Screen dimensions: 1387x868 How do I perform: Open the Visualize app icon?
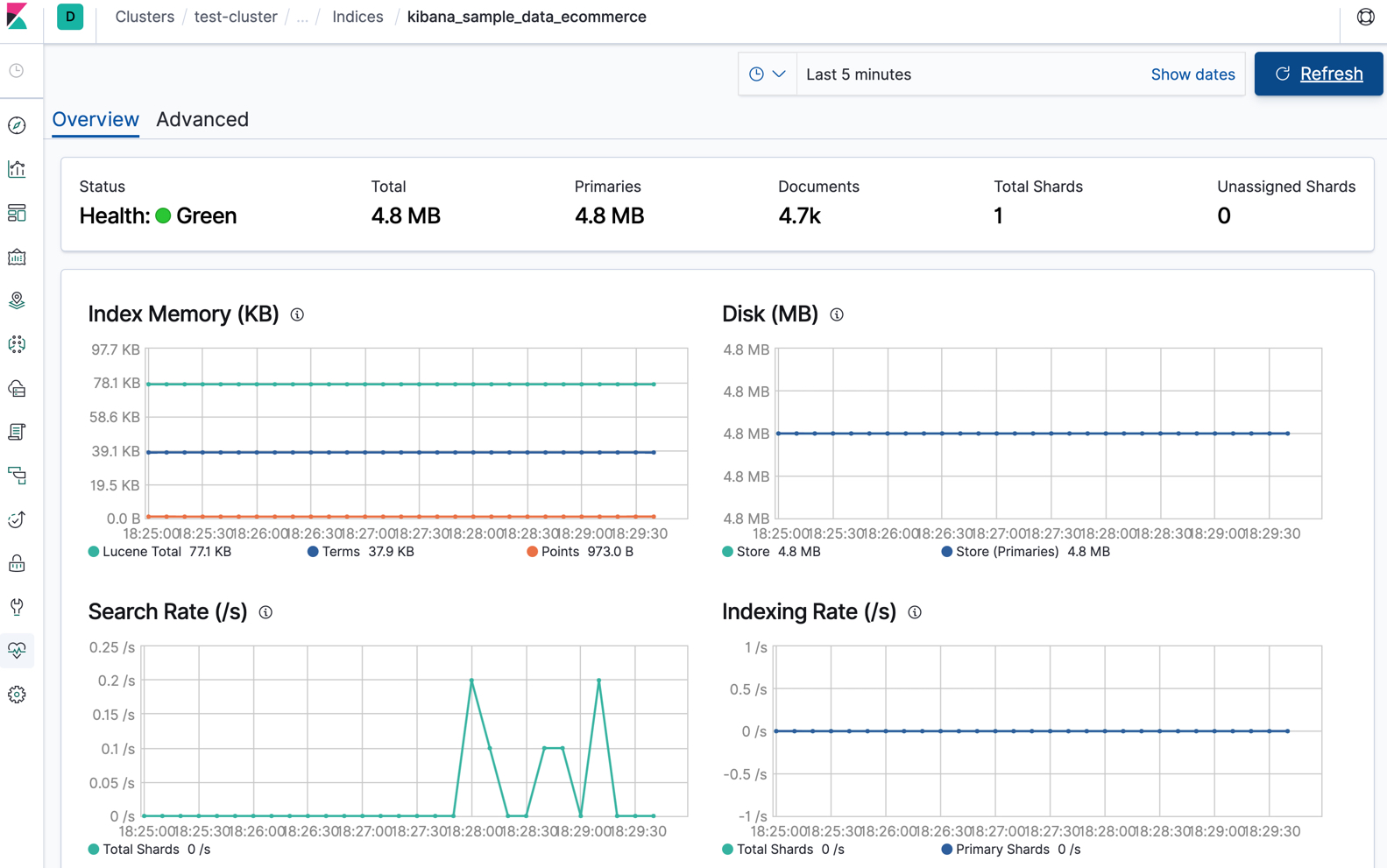pos(17,169)
